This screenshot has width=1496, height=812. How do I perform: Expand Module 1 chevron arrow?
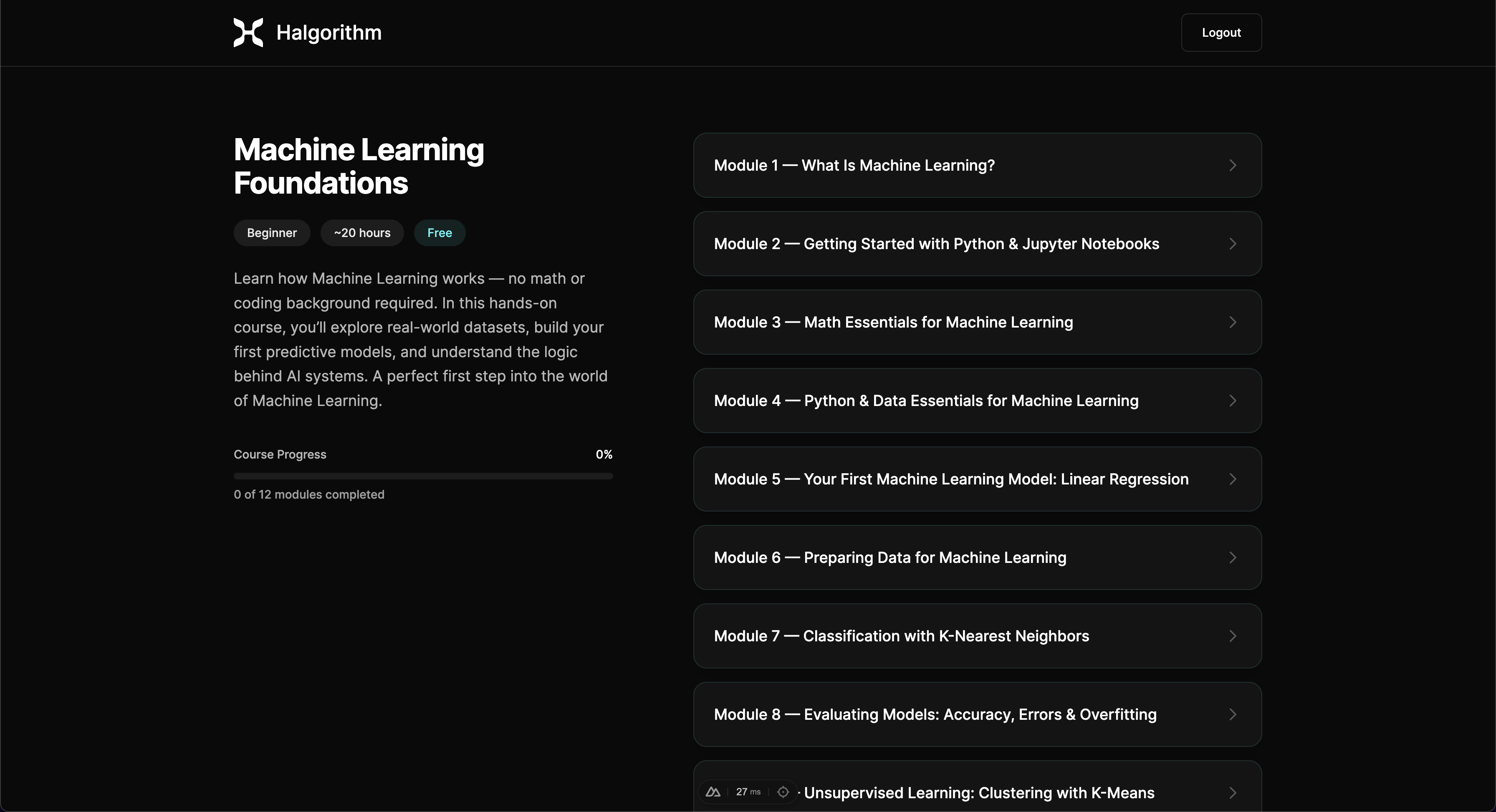click(1232, 165)
